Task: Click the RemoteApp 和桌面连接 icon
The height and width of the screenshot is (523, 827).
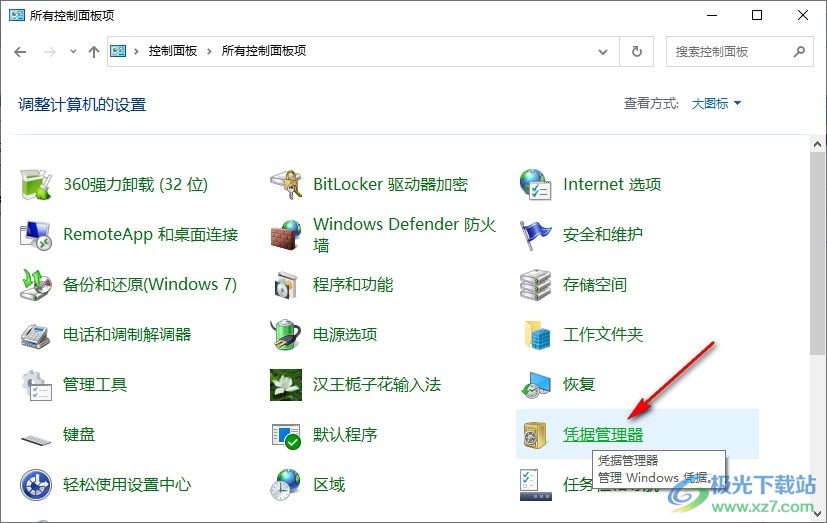Action: coord(36,235)
